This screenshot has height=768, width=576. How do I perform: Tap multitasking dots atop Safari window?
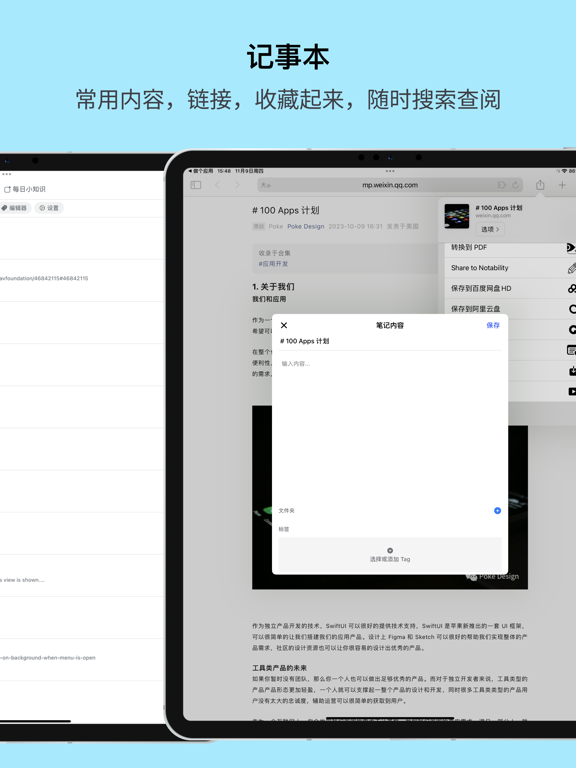coord(390,171)
